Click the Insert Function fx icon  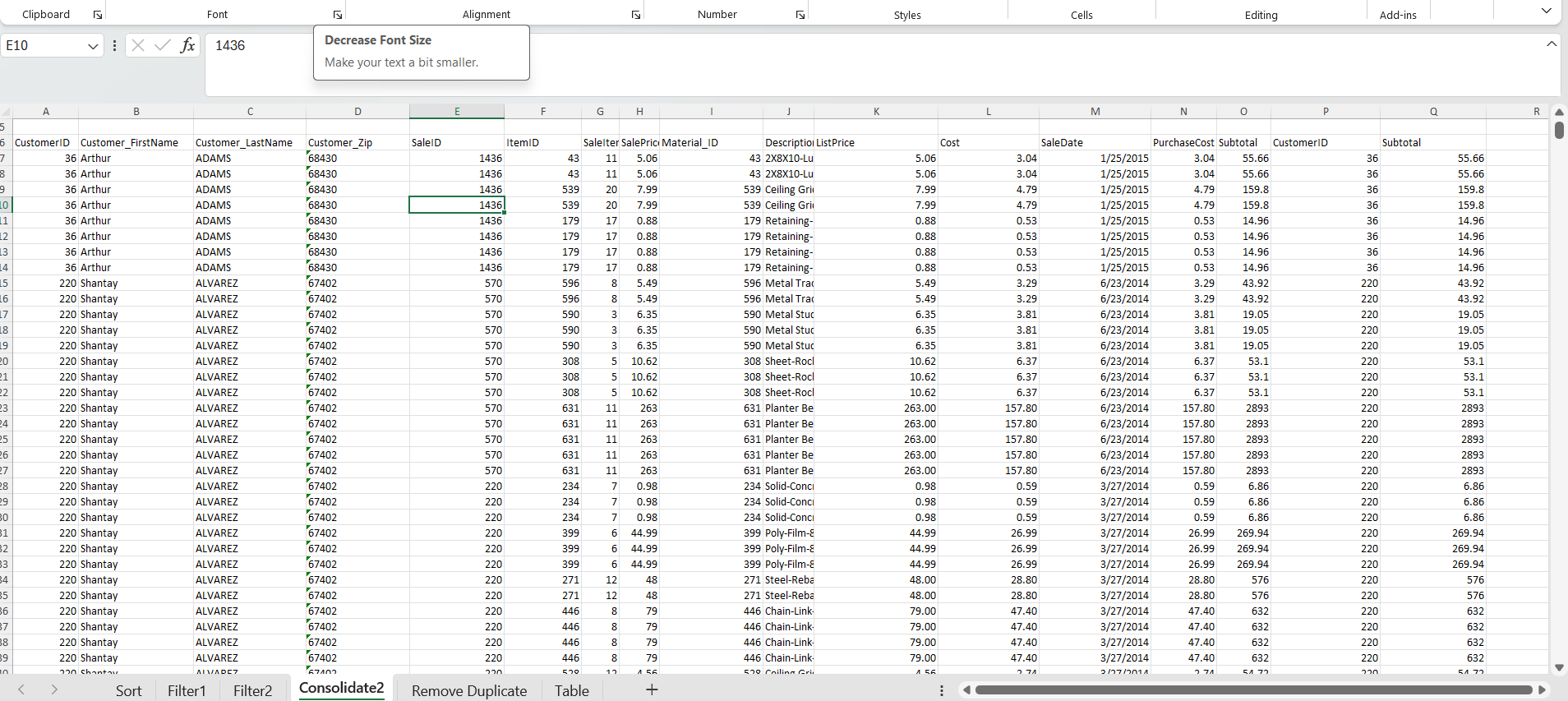point(187,45)
